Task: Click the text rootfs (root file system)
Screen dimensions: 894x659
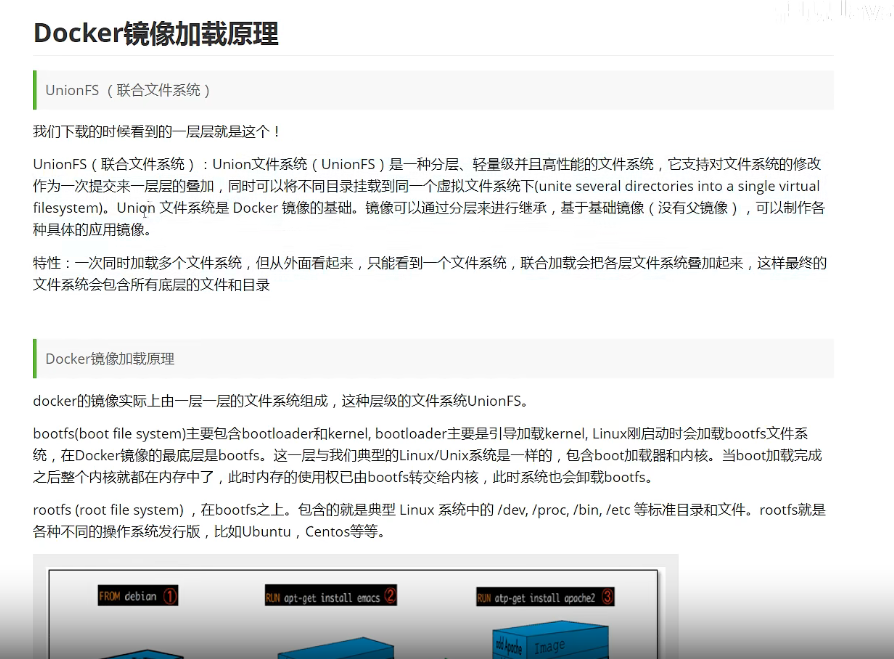Action: [x=108, y=510]
